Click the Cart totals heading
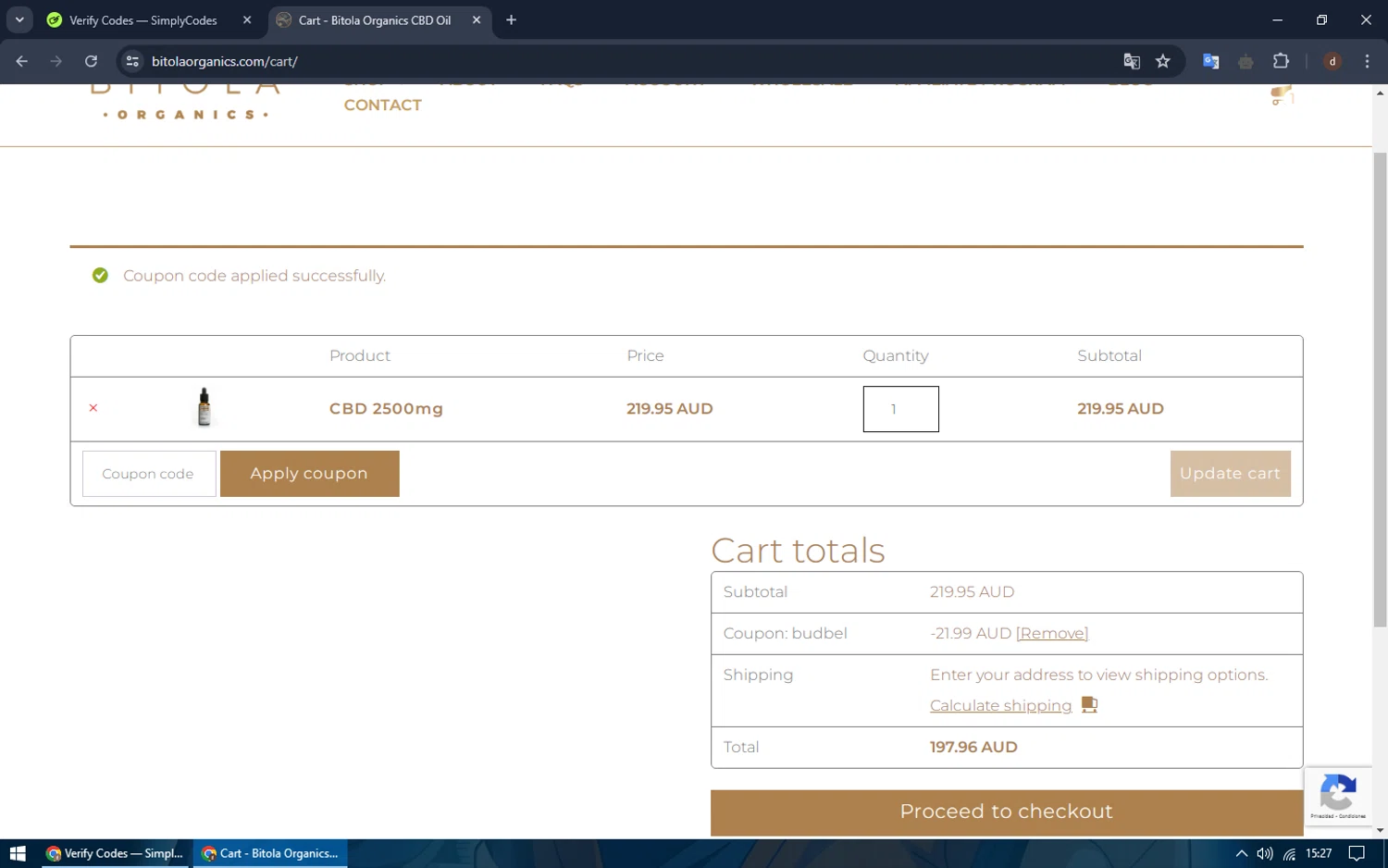The height and width of the screenshot is (868, 1388). point(798,551)
